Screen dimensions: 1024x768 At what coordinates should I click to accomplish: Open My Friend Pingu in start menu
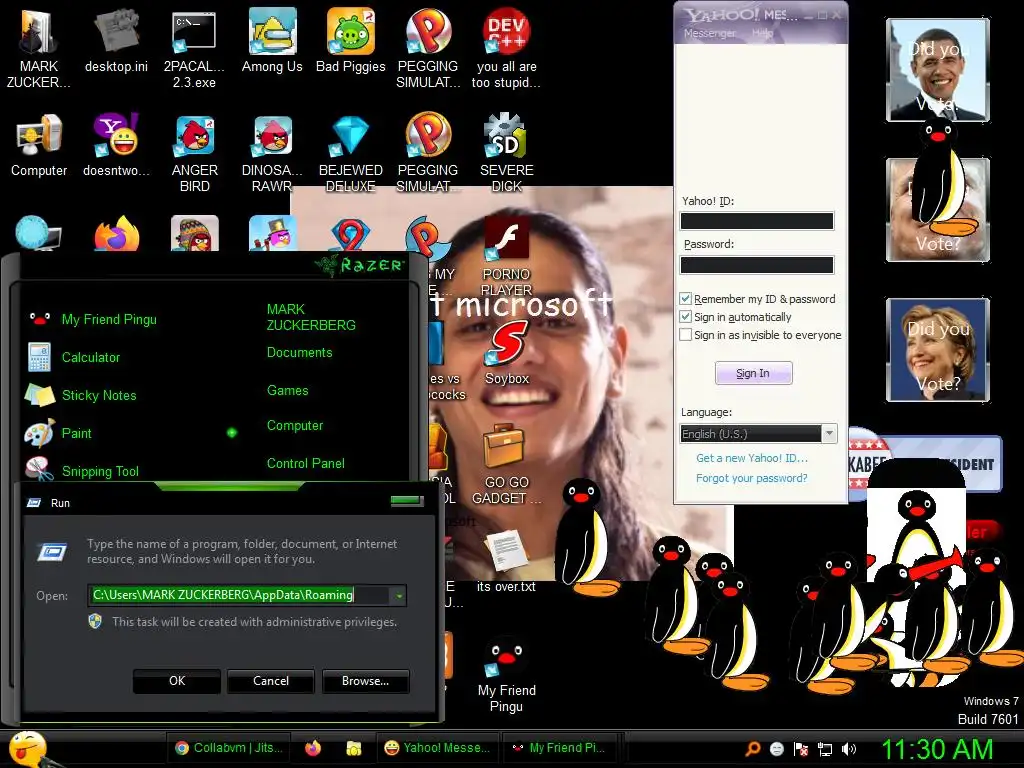pyautogui.click(x=109, y=319)
